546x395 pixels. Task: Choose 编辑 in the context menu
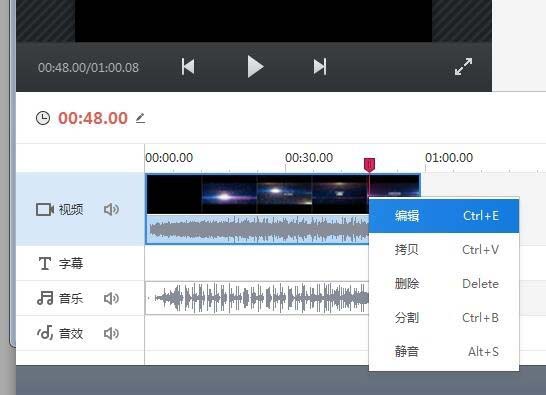point(444,216)
